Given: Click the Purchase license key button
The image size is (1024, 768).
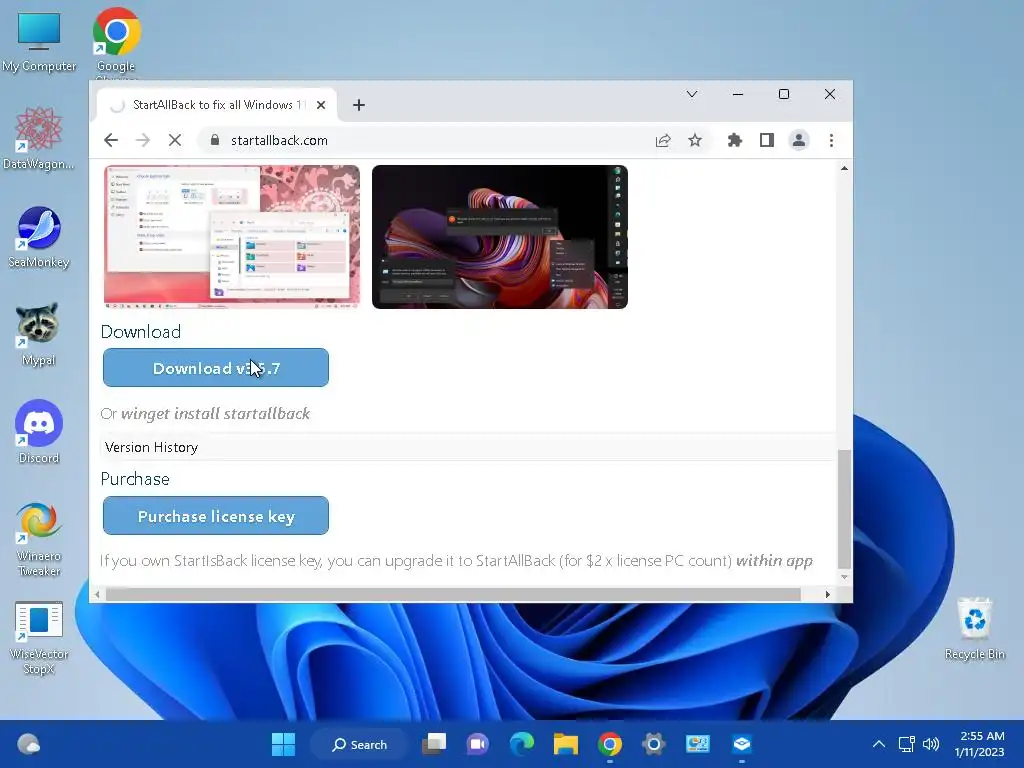Looking at the screenshot, I should tap(216, 516).
